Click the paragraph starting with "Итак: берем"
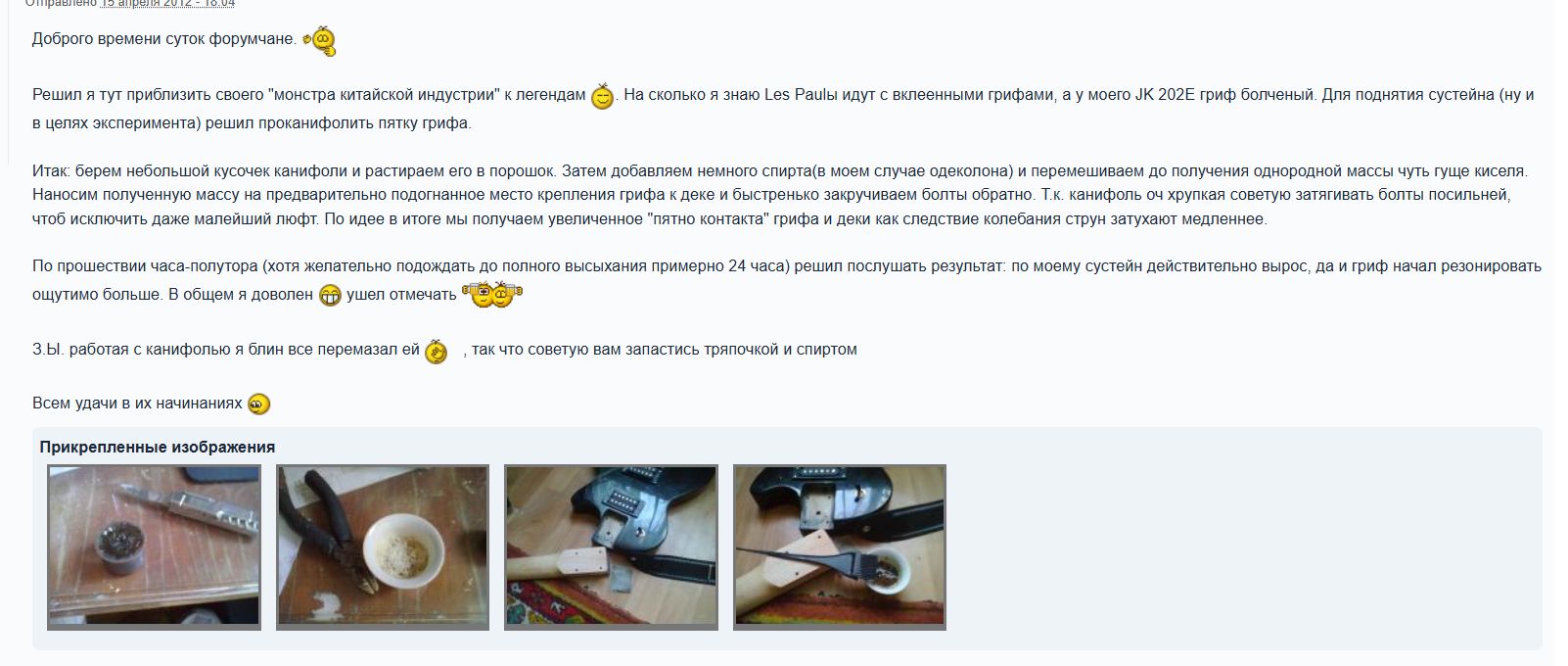 click(x=780, y=195)
